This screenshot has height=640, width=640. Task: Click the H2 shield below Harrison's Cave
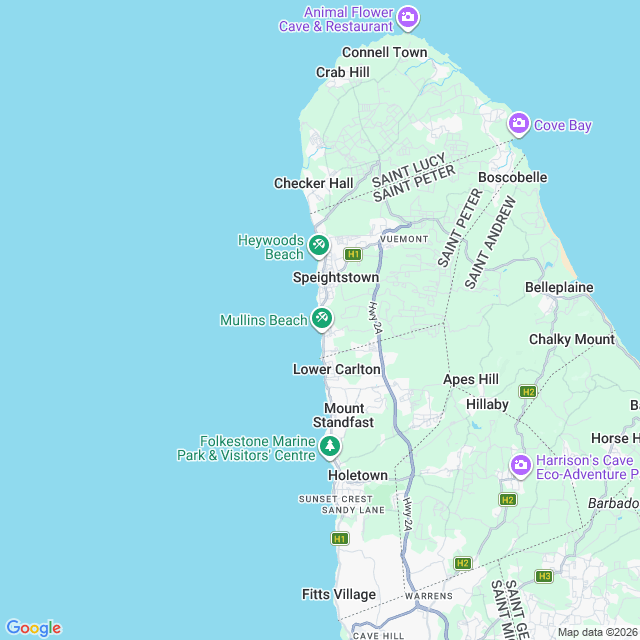point(508,500)
